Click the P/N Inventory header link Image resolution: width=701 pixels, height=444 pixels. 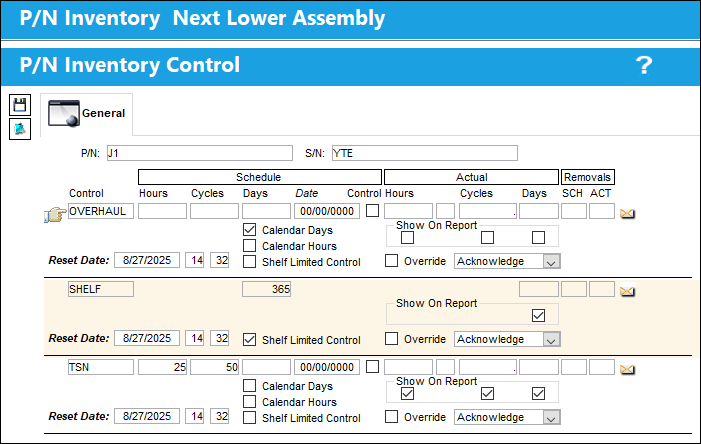pos(90,18)
